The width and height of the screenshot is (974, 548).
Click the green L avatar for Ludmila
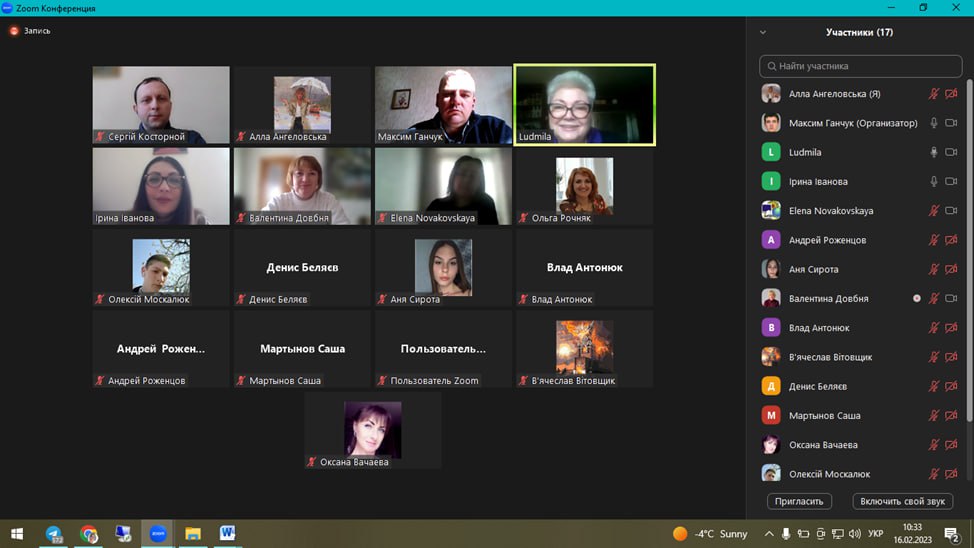click(x=771, y=152)
